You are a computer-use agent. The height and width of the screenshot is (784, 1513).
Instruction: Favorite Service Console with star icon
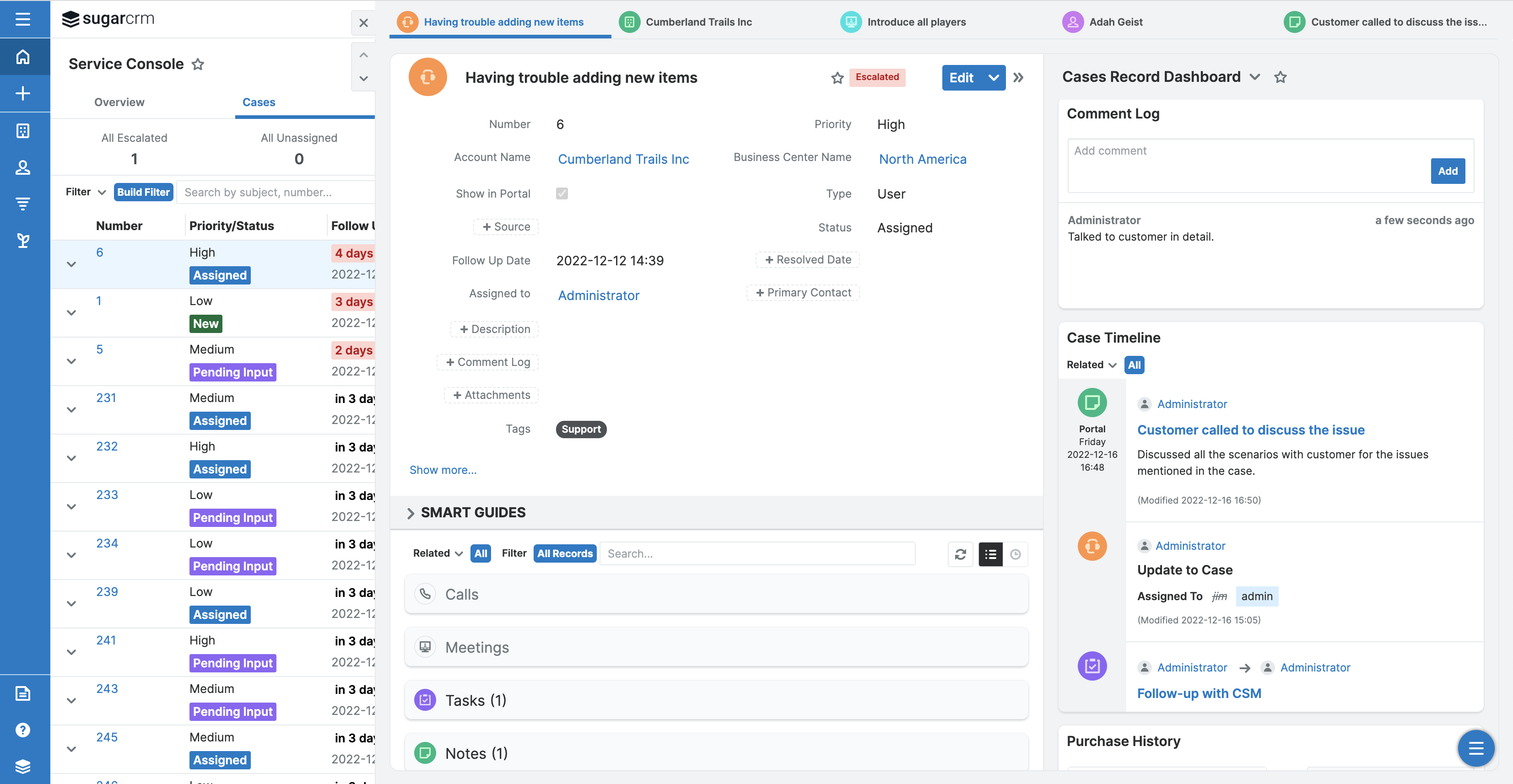[198, 64]
